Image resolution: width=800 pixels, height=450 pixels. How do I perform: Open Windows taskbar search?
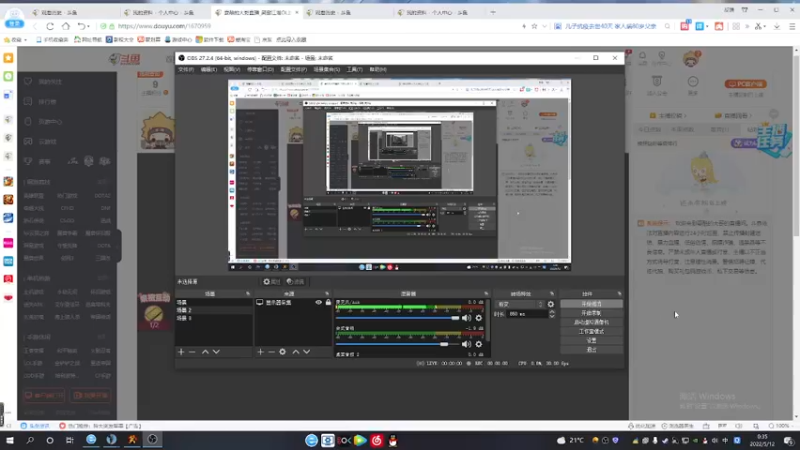(30, 440)
